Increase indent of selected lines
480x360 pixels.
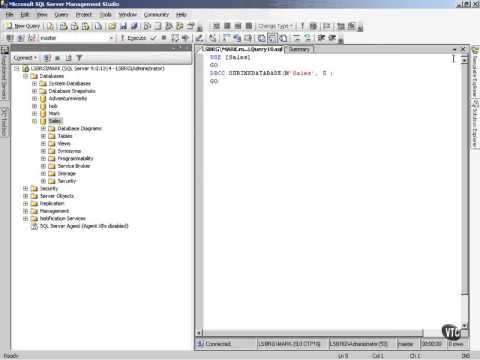pos(332,38)
